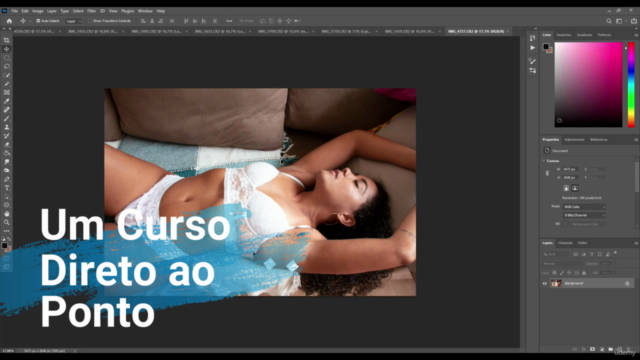Viewport: 640px width, 360px height.
Task: Select the Hand tool
Action: [x=7, y=214]
